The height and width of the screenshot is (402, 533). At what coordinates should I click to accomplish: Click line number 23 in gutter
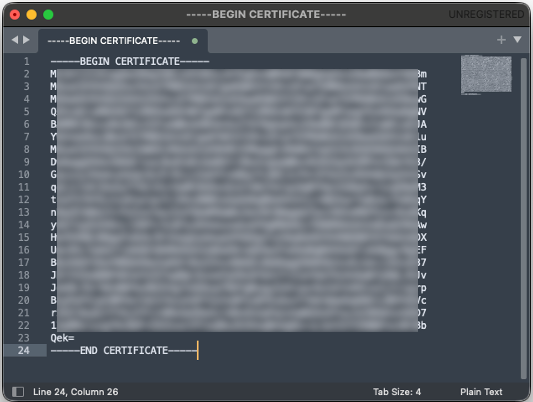pos(24,338)
